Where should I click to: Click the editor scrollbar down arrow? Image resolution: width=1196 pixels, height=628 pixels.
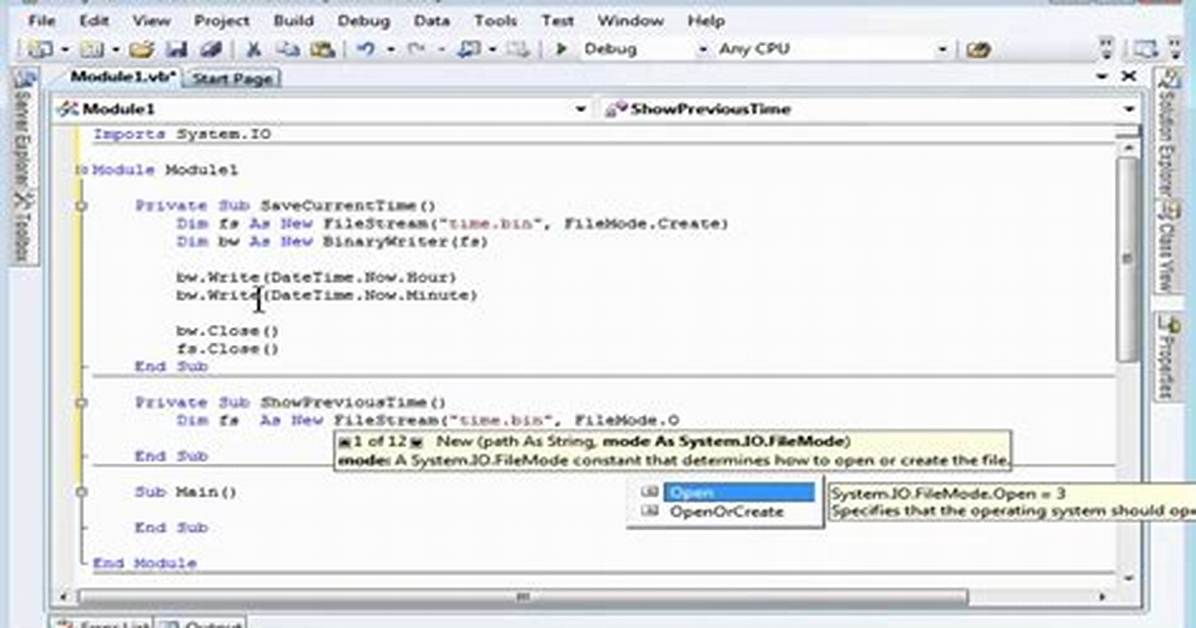(x=1127, y=578)
